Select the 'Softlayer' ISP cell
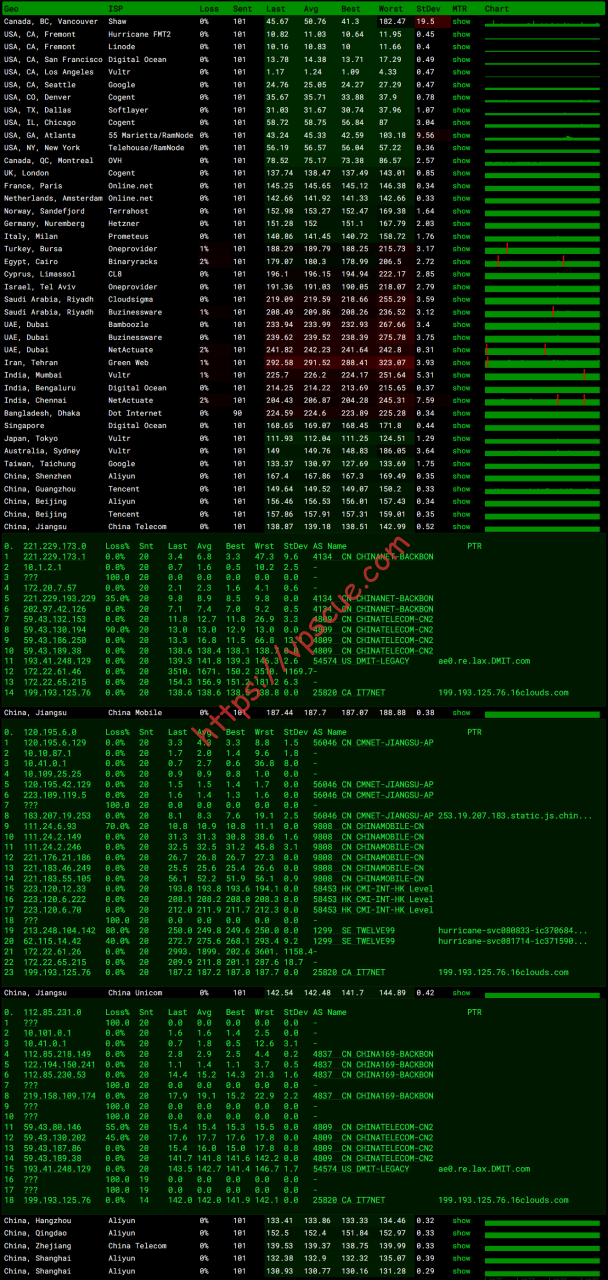608x1280 pixels. click(x=128, y=110)
